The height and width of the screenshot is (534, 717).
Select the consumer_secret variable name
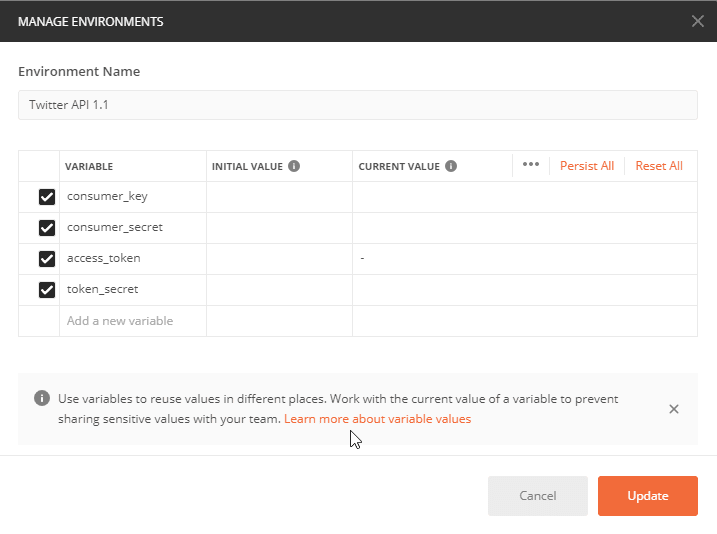point(115,227)
